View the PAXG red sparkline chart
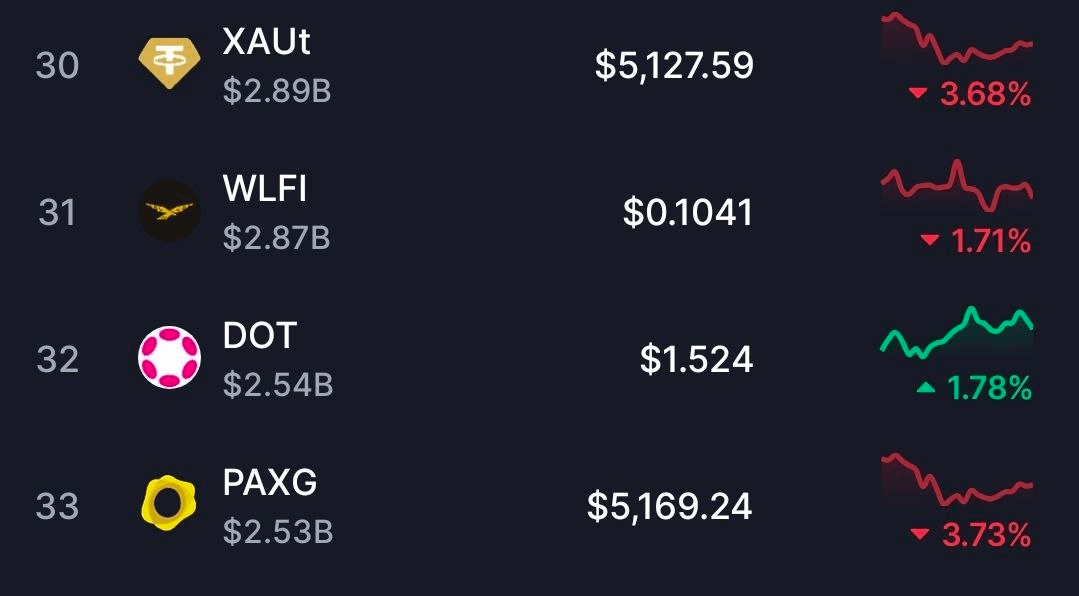1079x596 pixels. tap(956, 480)
